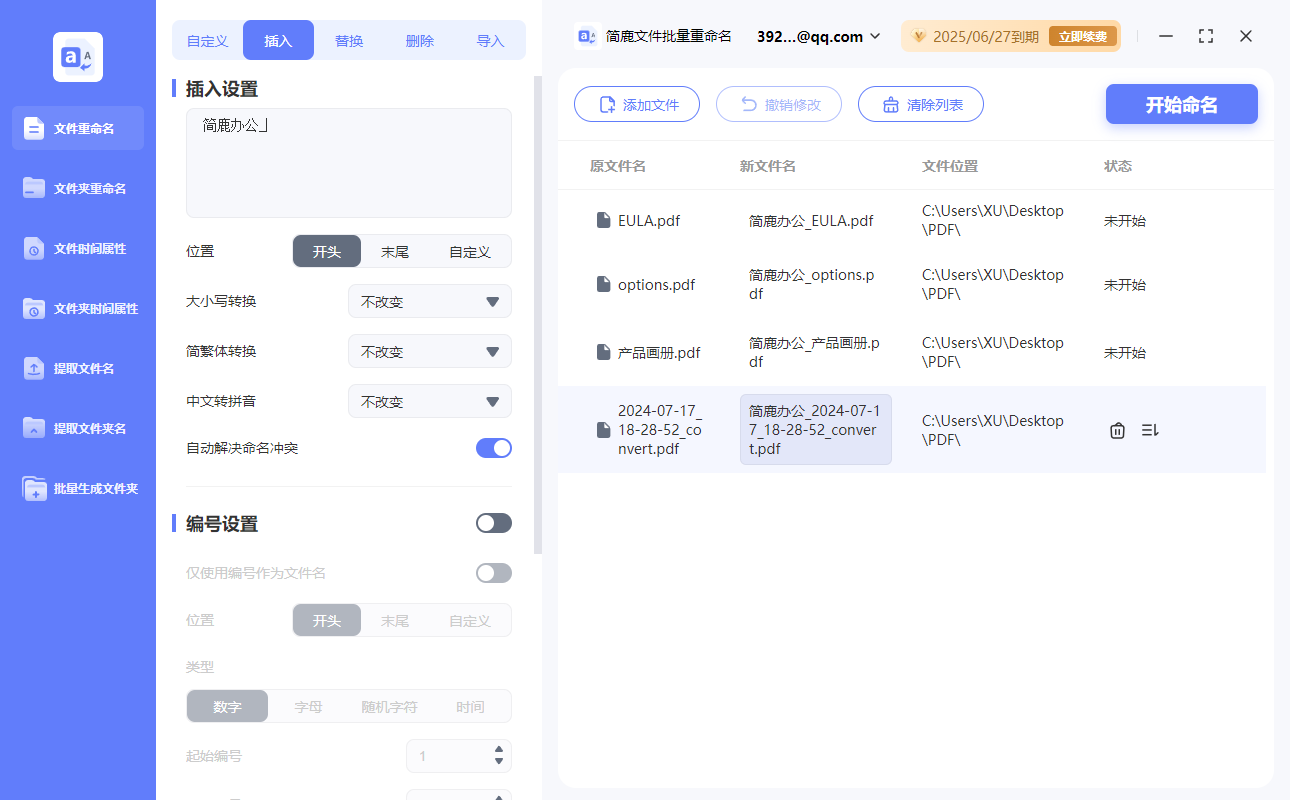Image resolution: width=1290 pixels, height=800 pixels.
Task: Select the 文件重命名 sidebar tool
Action: click(77, 128)
